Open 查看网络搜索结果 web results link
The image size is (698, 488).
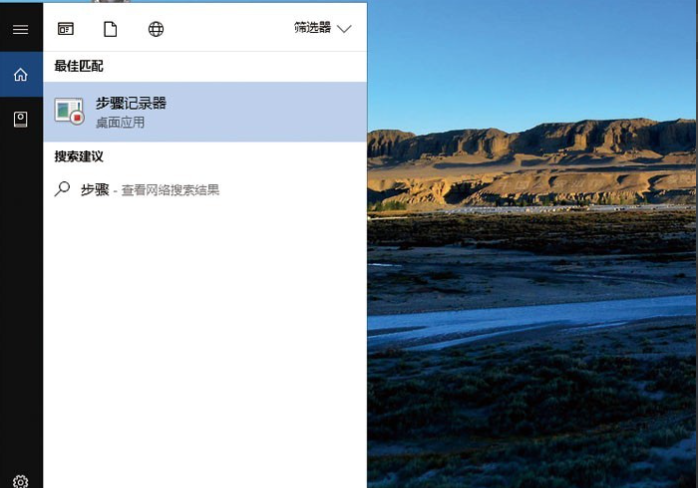170,190
